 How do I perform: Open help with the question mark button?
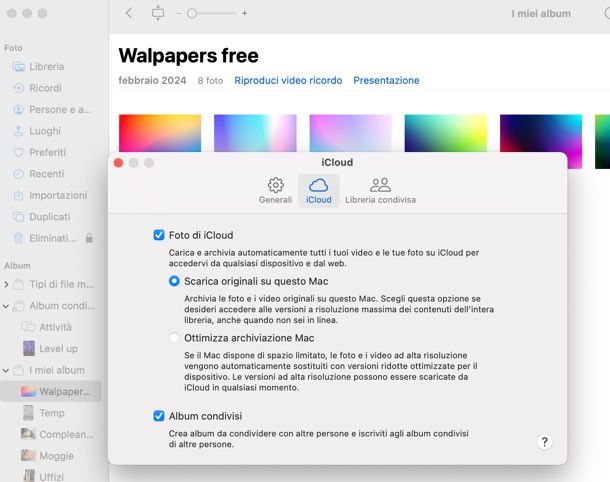coord(544,442)
